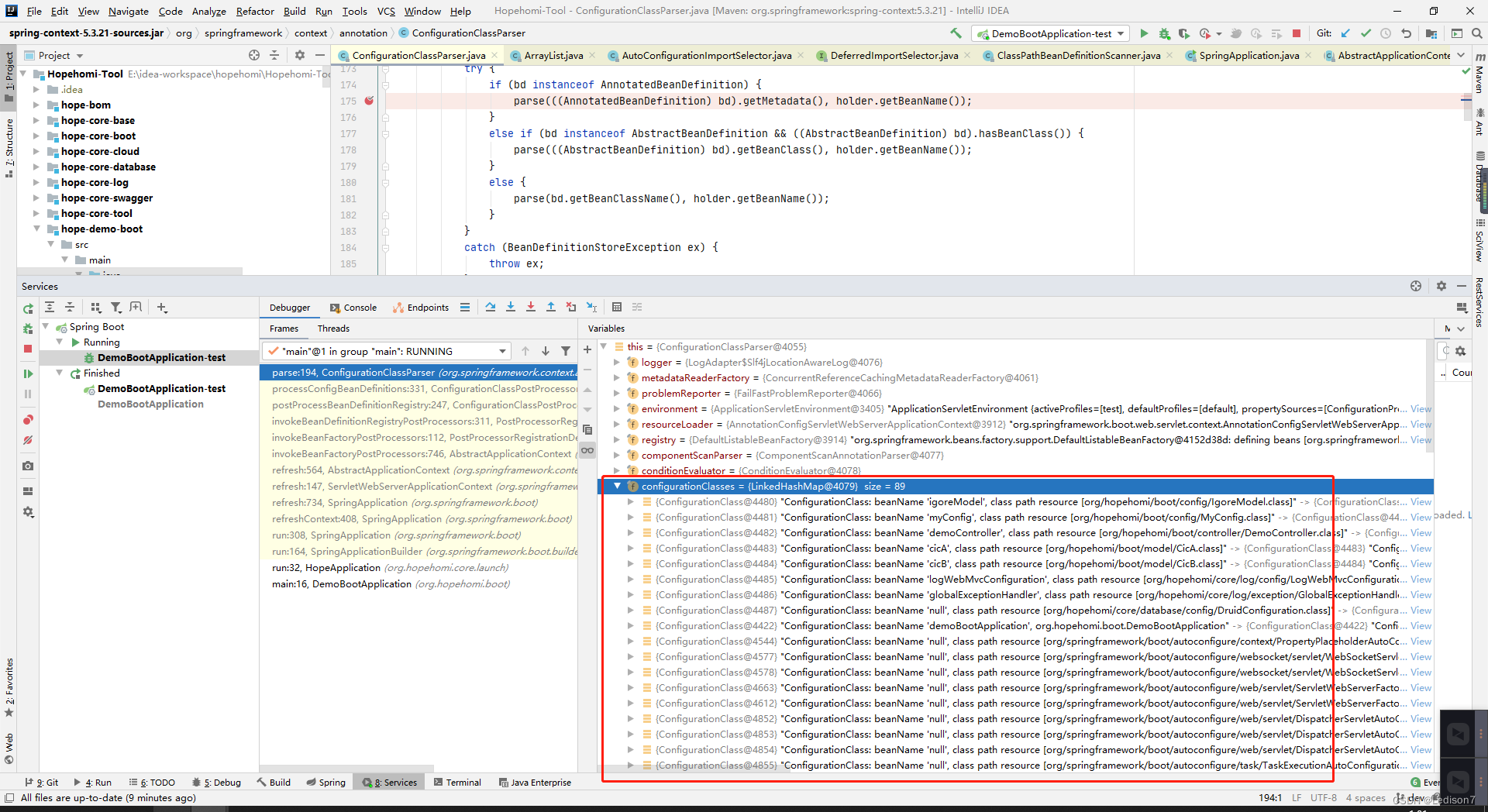Stop the running service with red square
Viewport: 1488px width, 812px height.
click(x=28, y=349)
